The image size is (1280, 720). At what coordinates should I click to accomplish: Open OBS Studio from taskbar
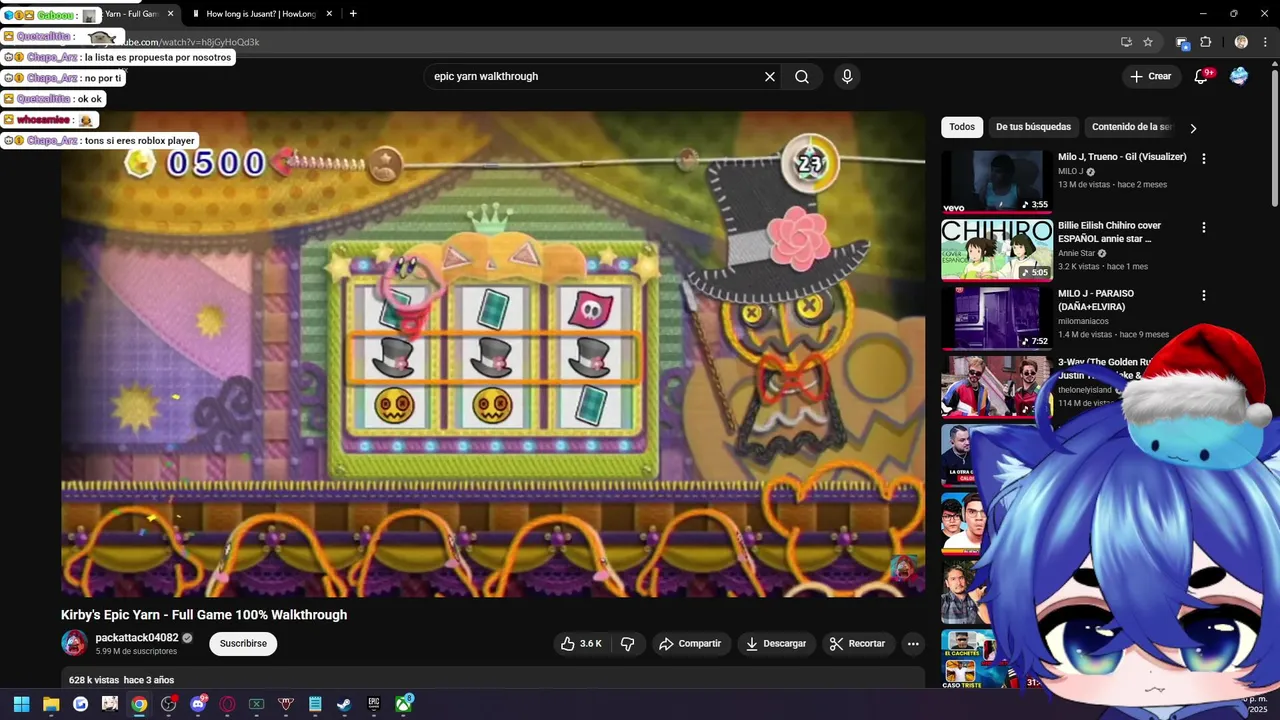point(168,704)
